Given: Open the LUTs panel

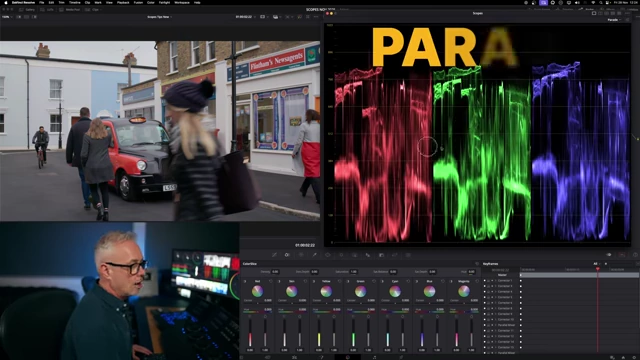Looking at the screenshot, I should click(x=48, y=9).
